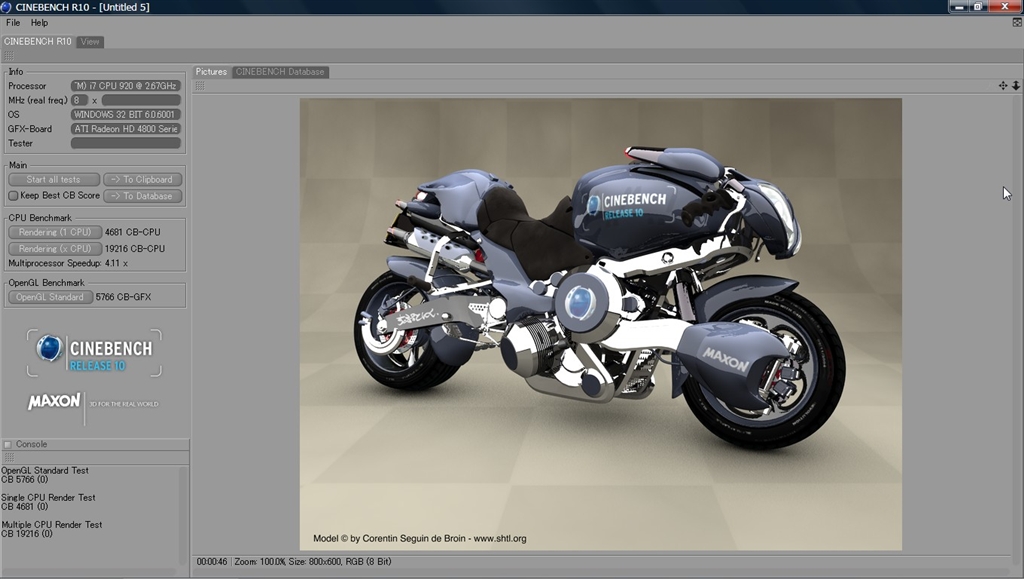Viewport: 1024px width, 579px height.
Task: Click the "CB 19216 (0)" console line
Action: pyautogui.click(x=27, y=534)
